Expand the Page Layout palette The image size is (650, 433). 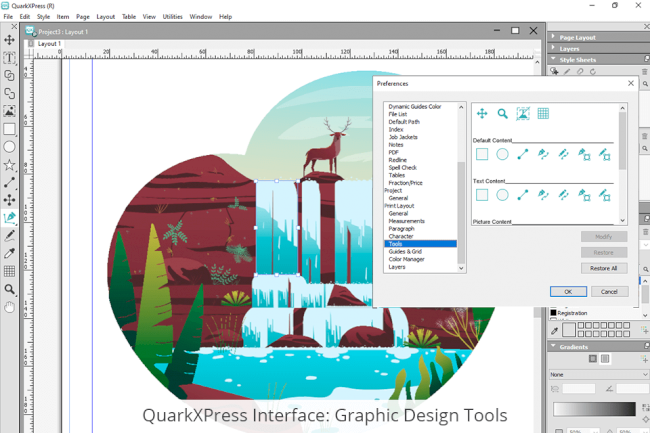pyautogui.click(x=553, y=37)
